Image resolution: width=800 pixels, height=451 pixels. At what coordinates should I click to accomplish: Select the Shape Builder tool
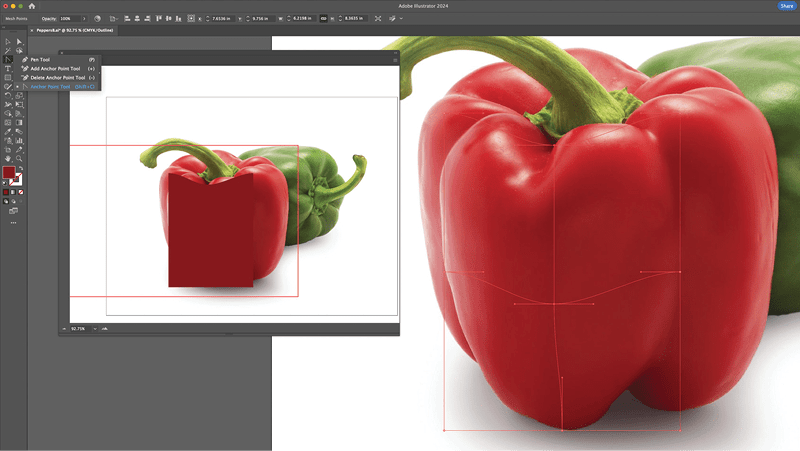click(8, 113)
